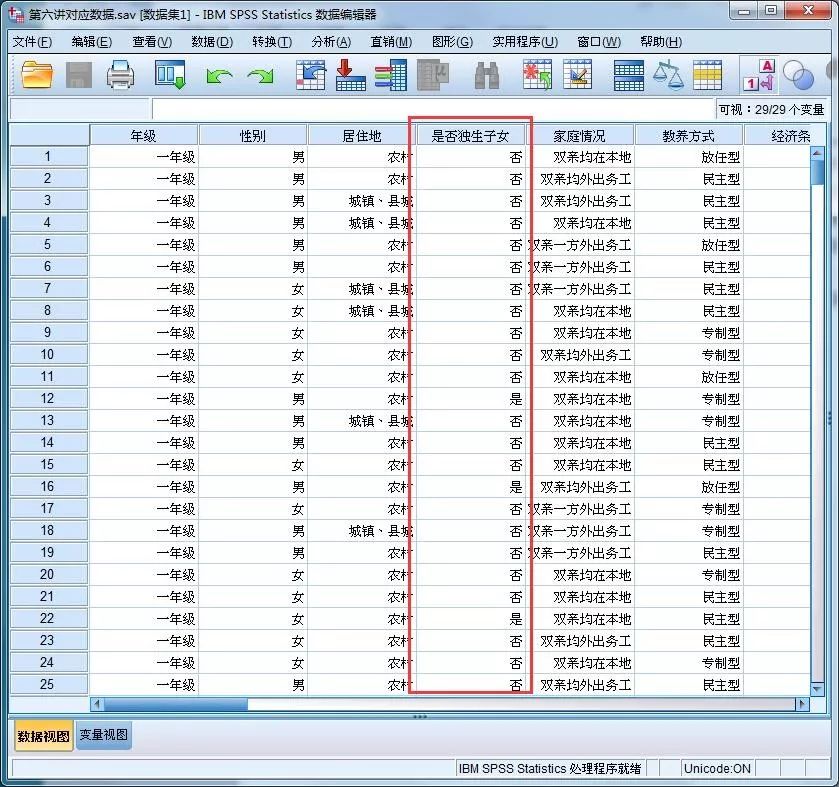Open the Go to case icon
839x787 pixels.
pyautogui.click(x=313, y=74)
